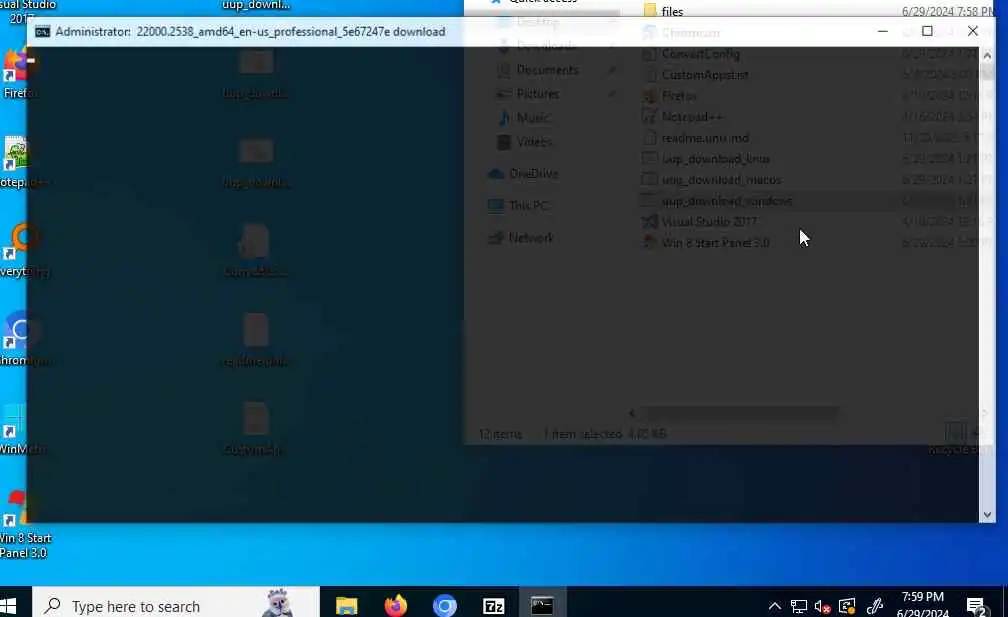
Task: Click the display sync tray icon with orange badge
Action: pos(847,605)
